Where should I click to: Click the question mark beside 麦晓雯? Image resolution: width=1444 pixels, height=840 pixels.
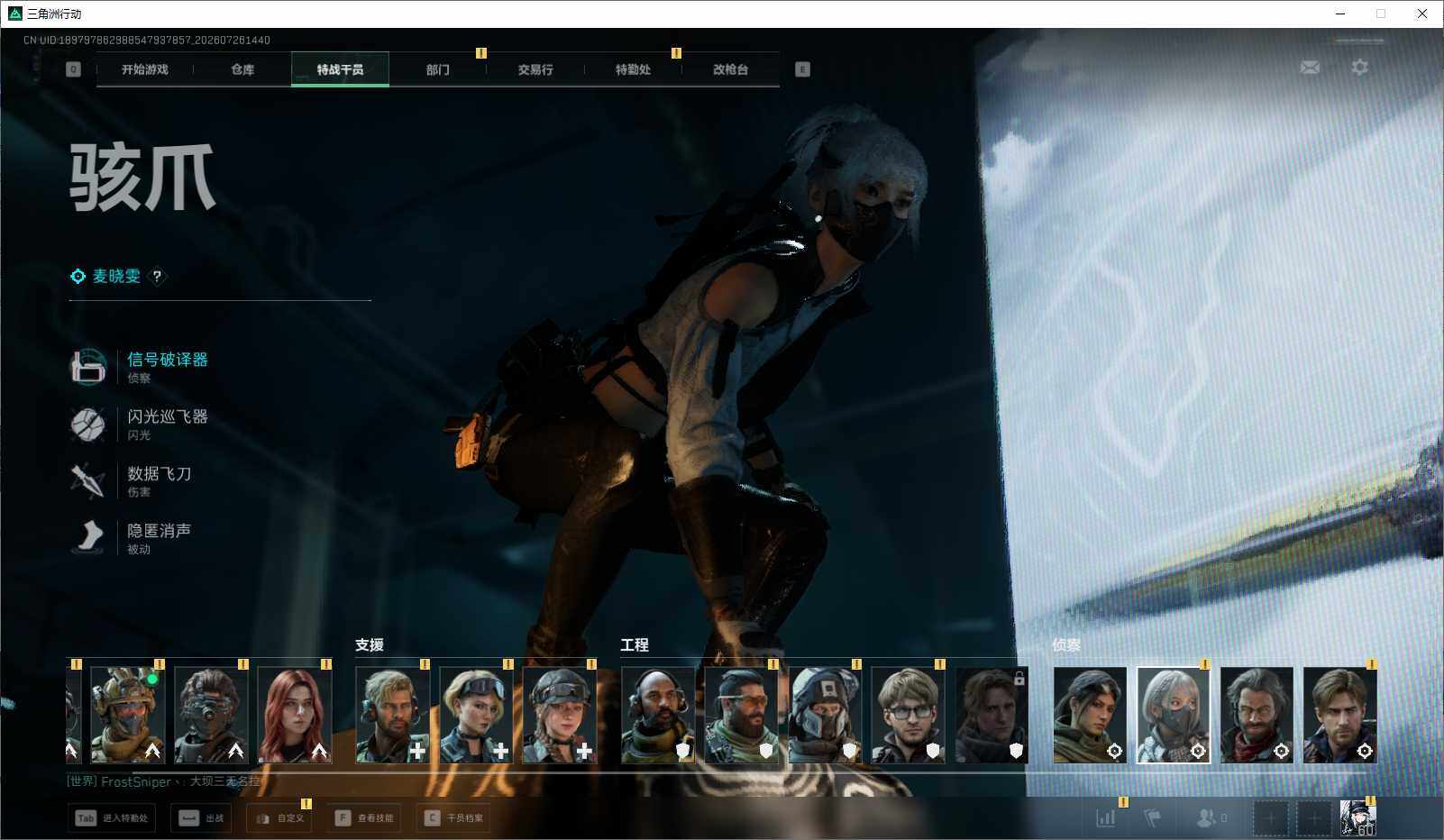click(x=157, y=277)
